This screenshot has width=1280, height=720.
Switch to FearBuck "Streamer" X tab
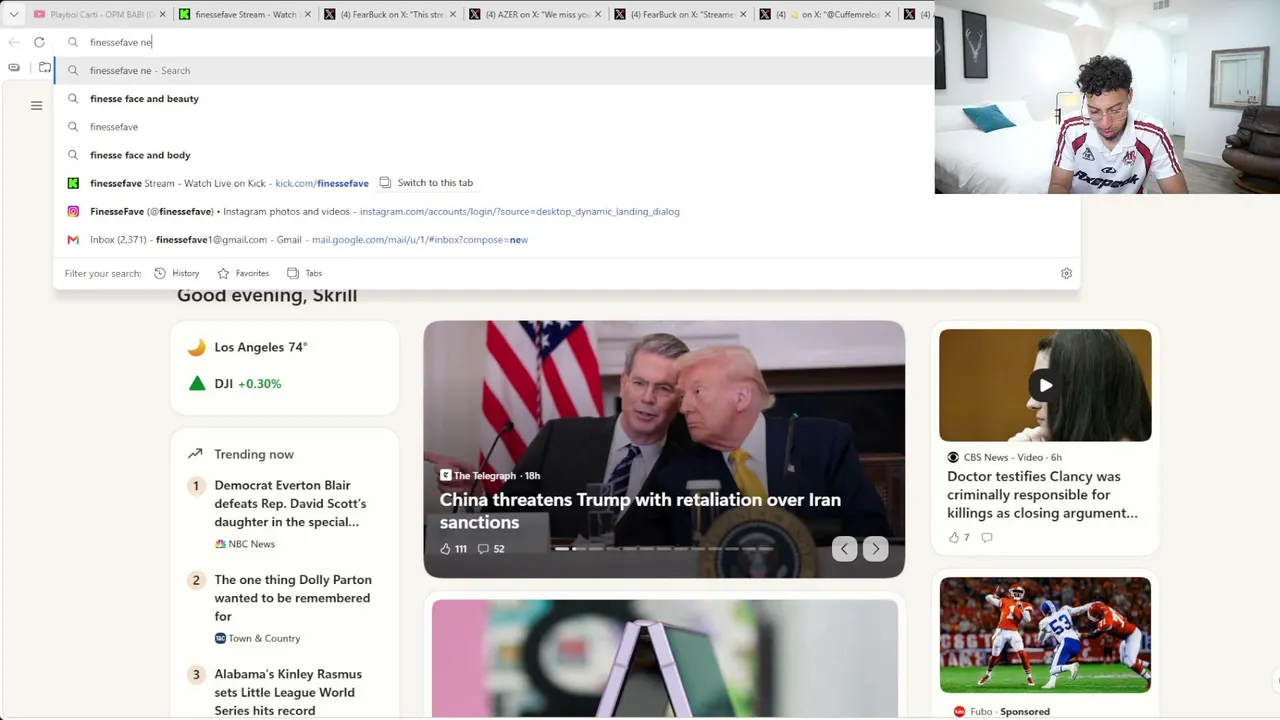pyautogui.click(x=679, y=14)
